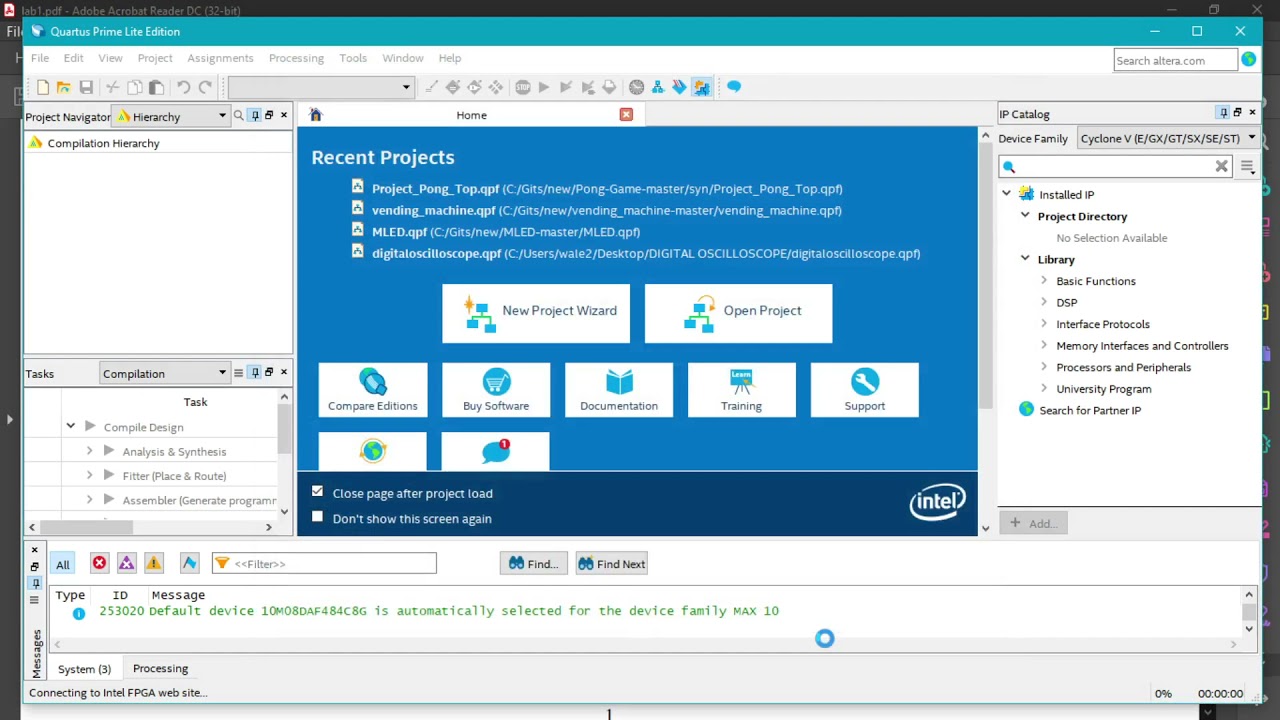Screen dimensions: 1280x720
Task: Open the Training tile
Action: [x=741, y=390]
